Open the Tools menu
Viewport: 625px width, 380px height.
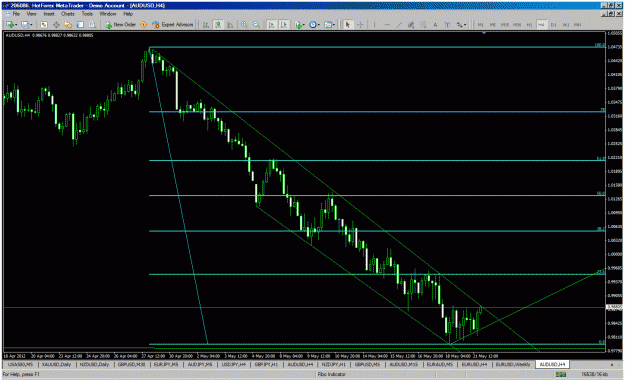pyautogui.click(x=87, y=14)
